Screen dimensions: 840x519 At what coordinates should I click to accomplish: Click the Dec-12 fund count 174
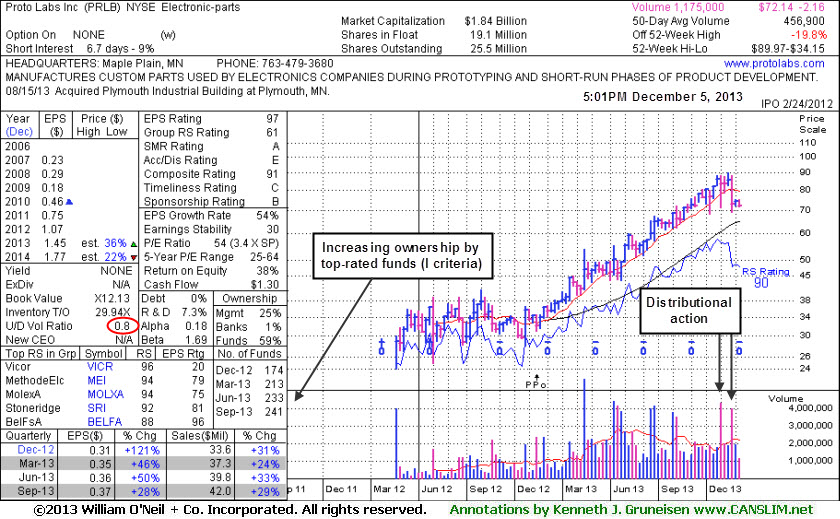pos(274,370)
